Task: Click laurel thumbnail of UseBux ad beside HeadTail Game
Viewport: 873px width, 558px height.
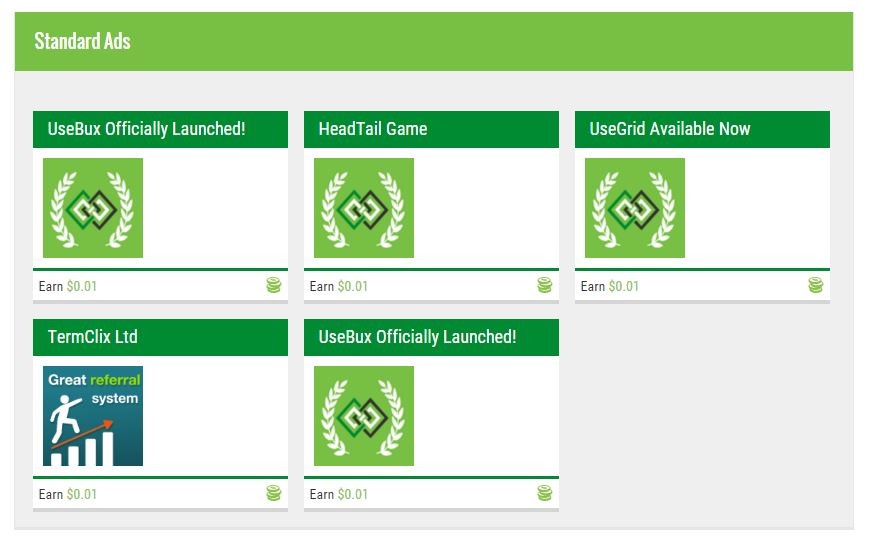Action: [93, 208]
